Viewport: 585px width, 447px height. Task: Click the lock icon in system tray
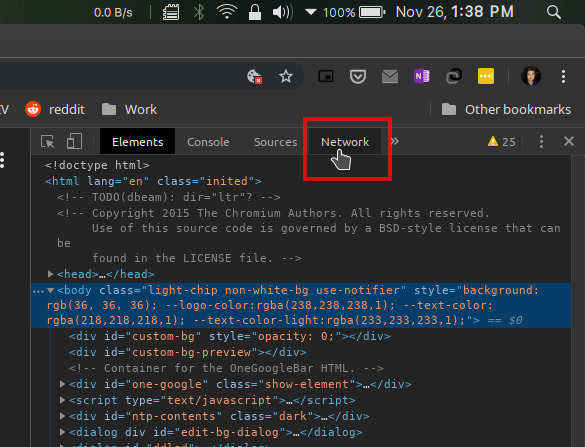[255, 12]
